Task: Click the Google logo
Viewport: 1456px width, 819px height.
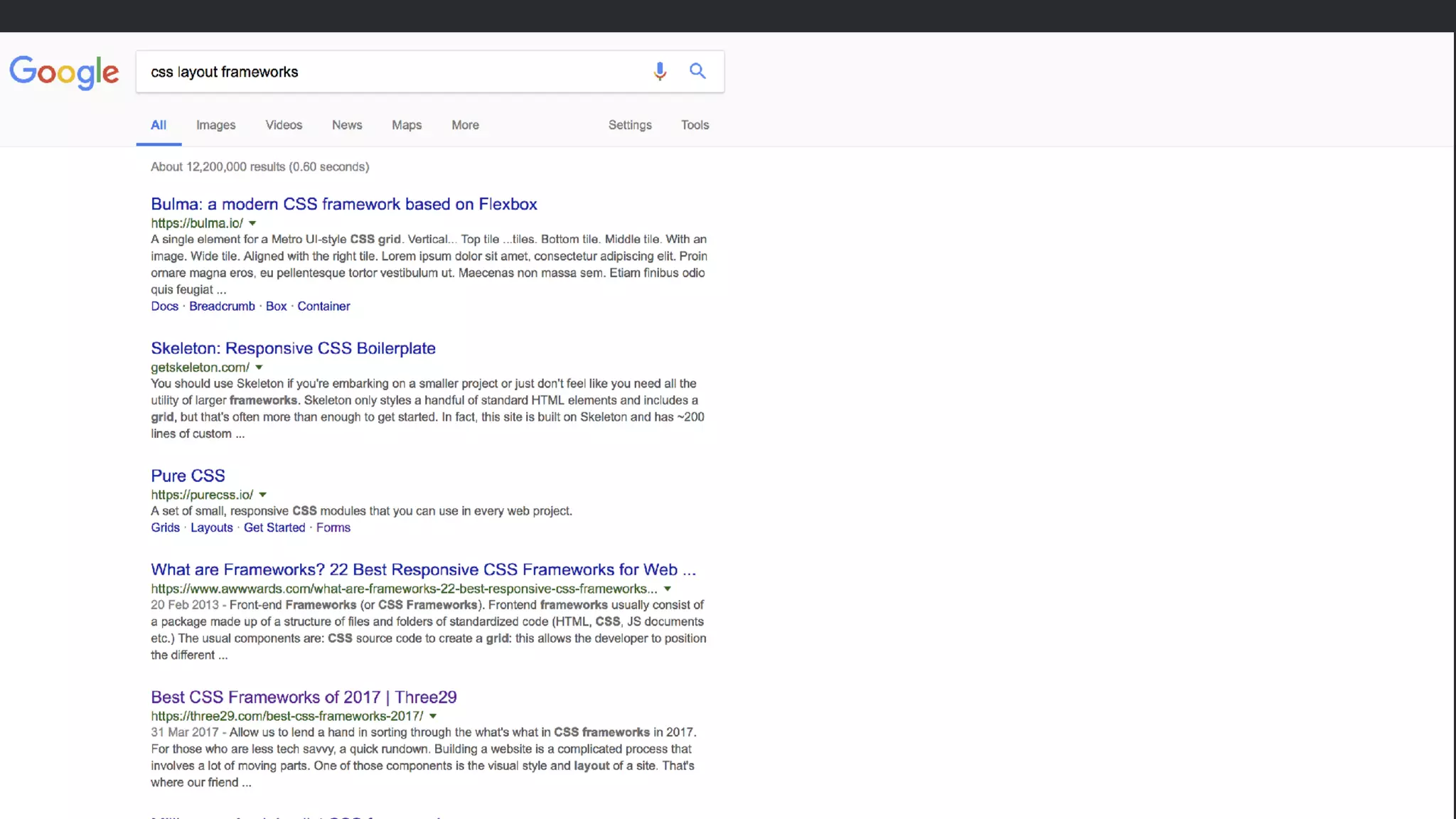Action: 64,72
